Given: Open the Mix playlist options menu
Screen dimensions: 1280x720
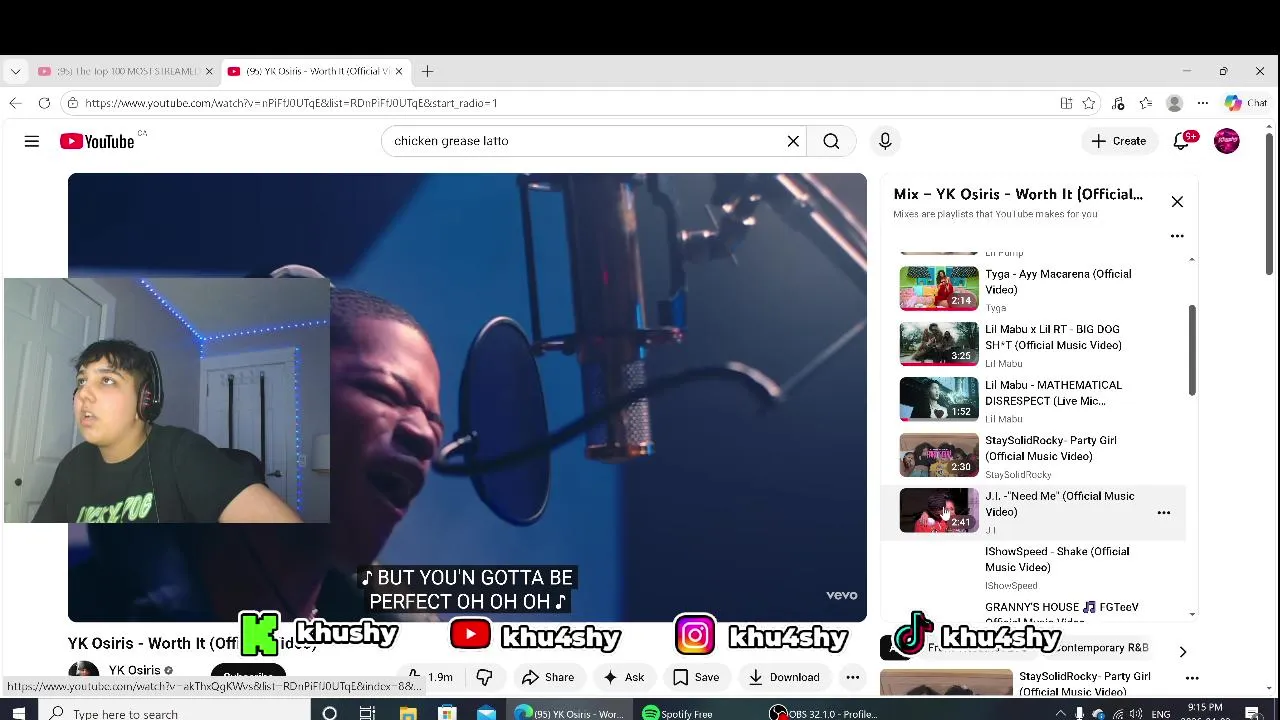Looking at the screenshot, I should pos(1177,236).
